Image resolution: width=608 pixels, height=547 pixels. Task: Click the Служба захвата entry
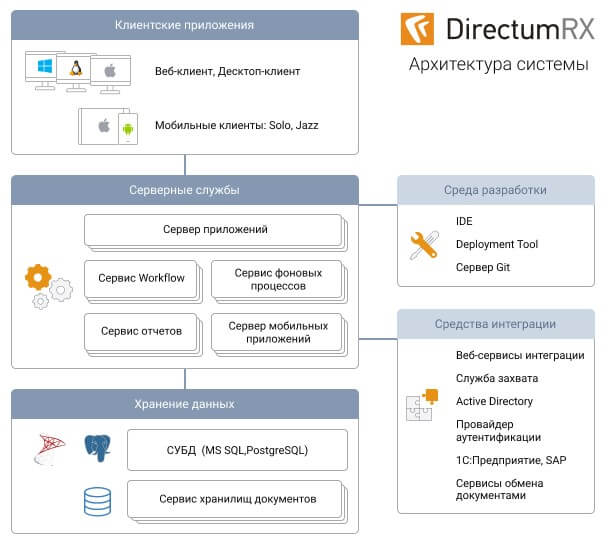(x=497, y=378)
